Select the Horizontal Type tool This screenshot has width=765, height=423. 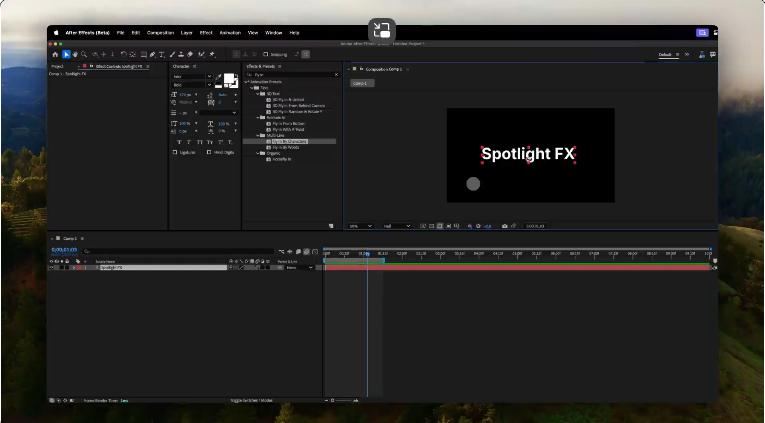[162, 55]
